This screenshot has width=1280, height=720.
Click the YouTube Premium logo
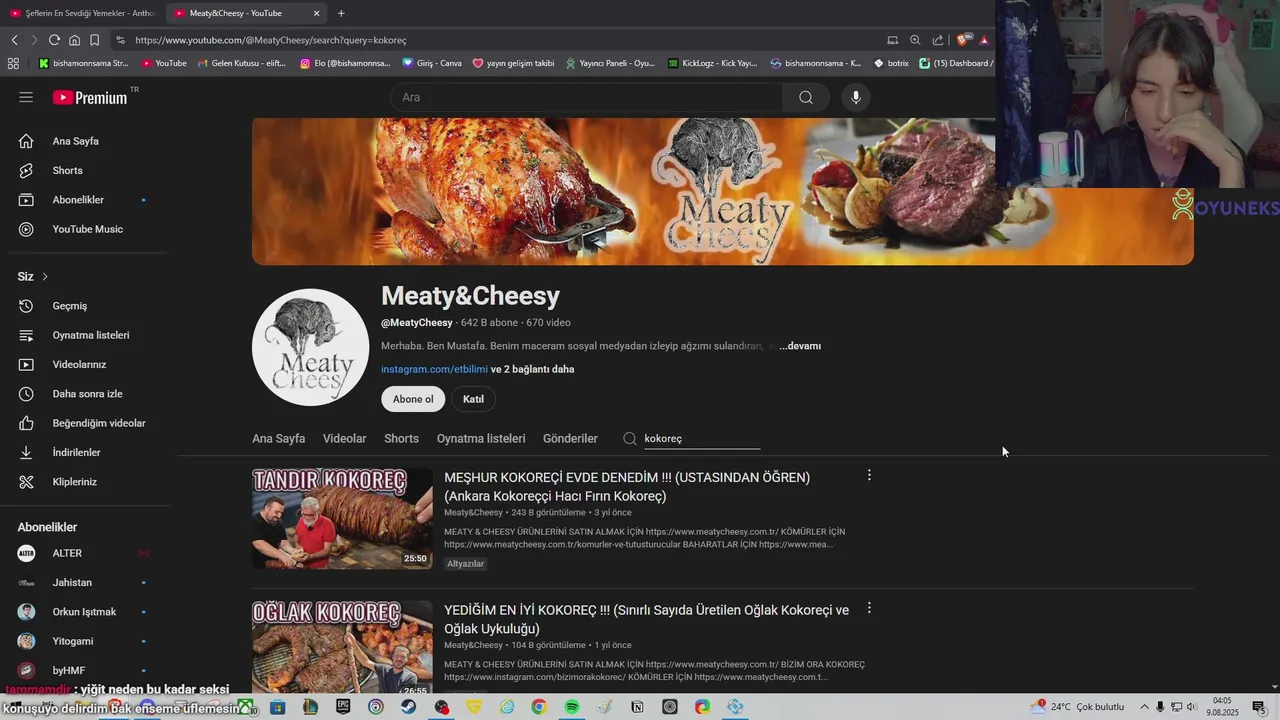(91, 97)
